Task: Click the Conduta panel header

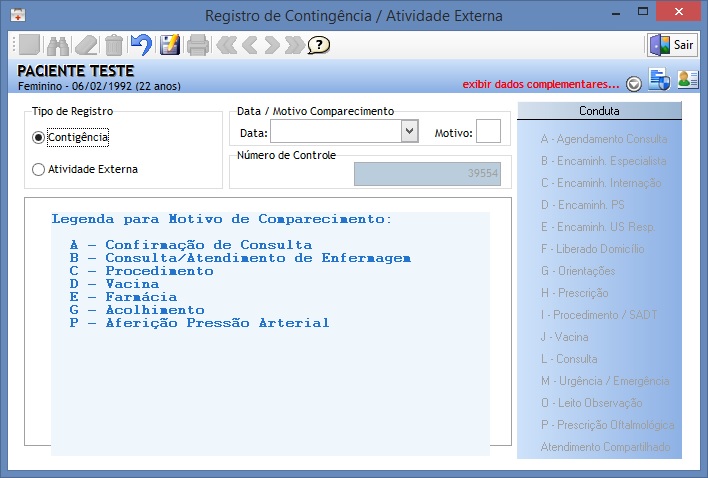Action: click(x=599, y=111)
